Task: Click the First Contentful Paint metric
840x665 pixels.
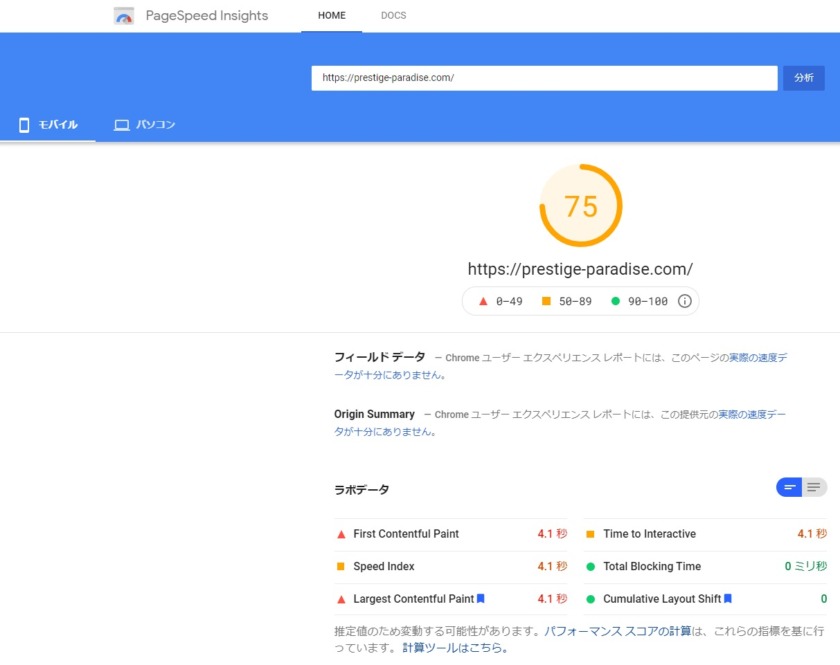Action: click(x=451, y=534)
